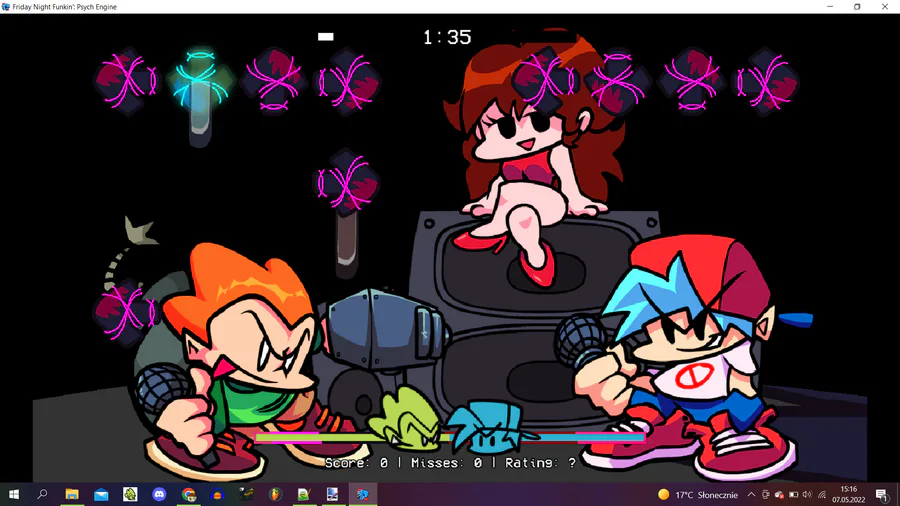Restore down the Psych Engine window
This screenshot has height=506, width=900.
point(857,6)
